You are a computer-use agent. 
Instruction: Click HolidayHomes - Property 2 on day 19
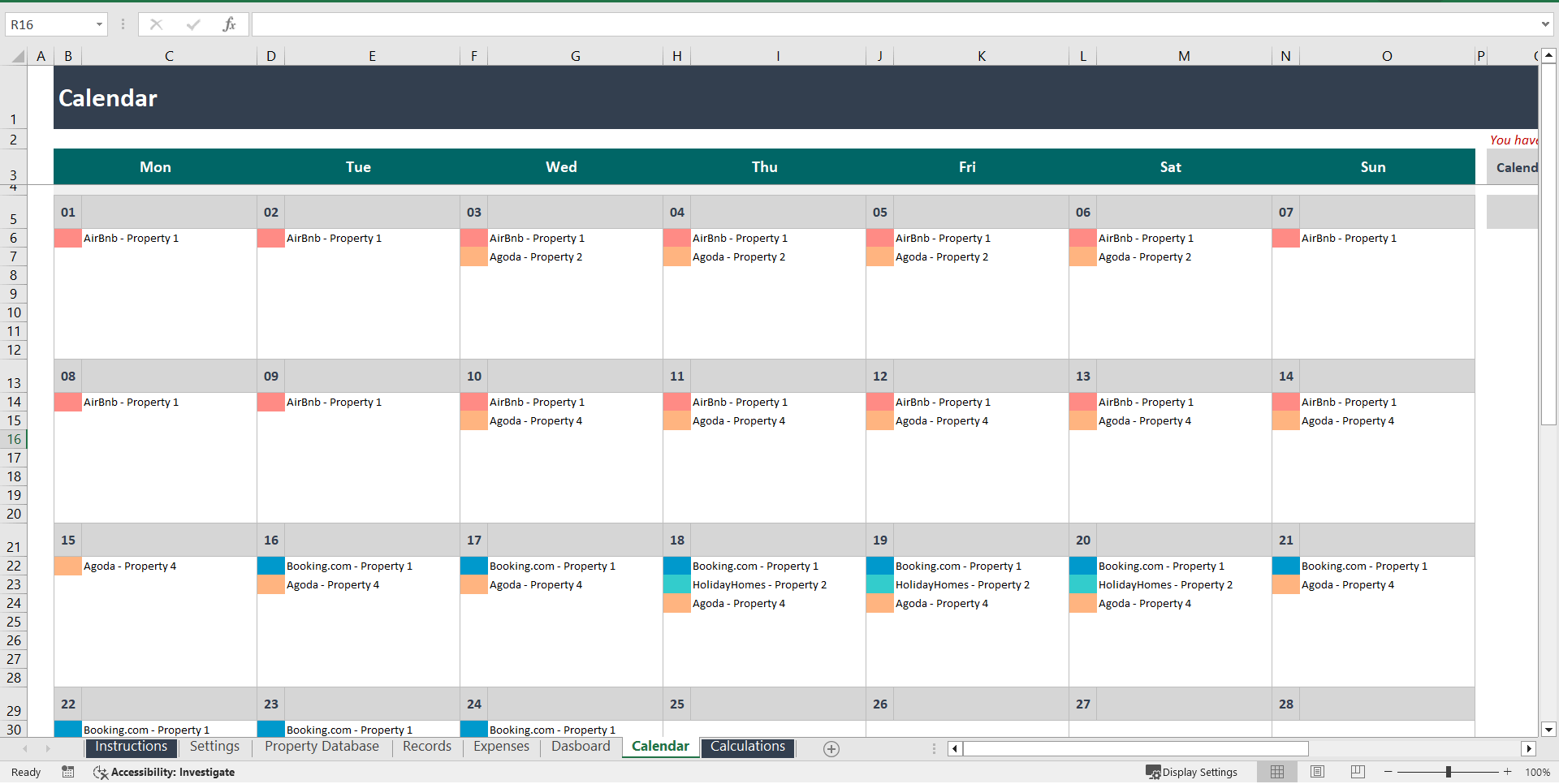(x=962, y=584)
